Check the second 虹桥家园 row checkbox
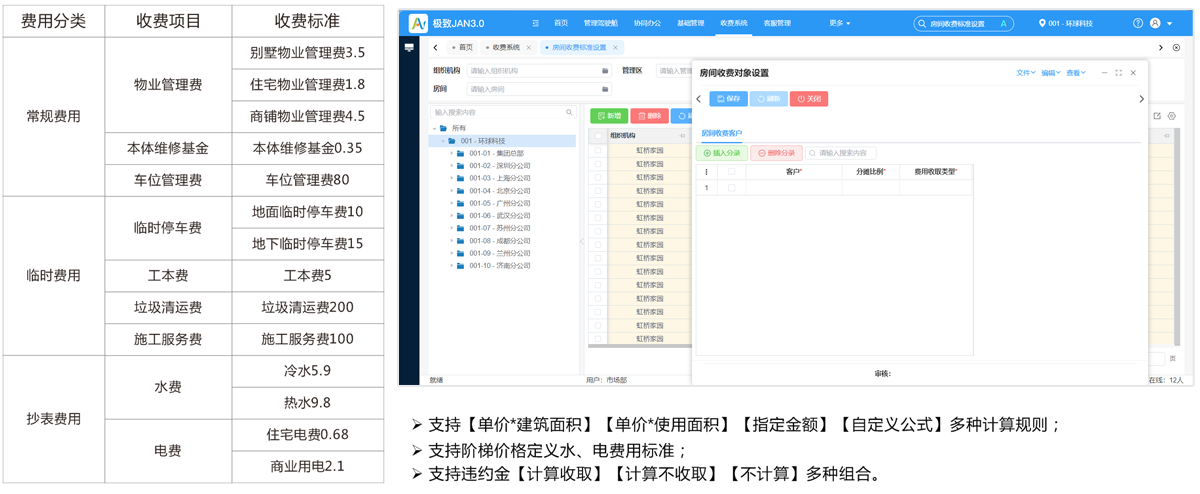 (x=598, y=164)
